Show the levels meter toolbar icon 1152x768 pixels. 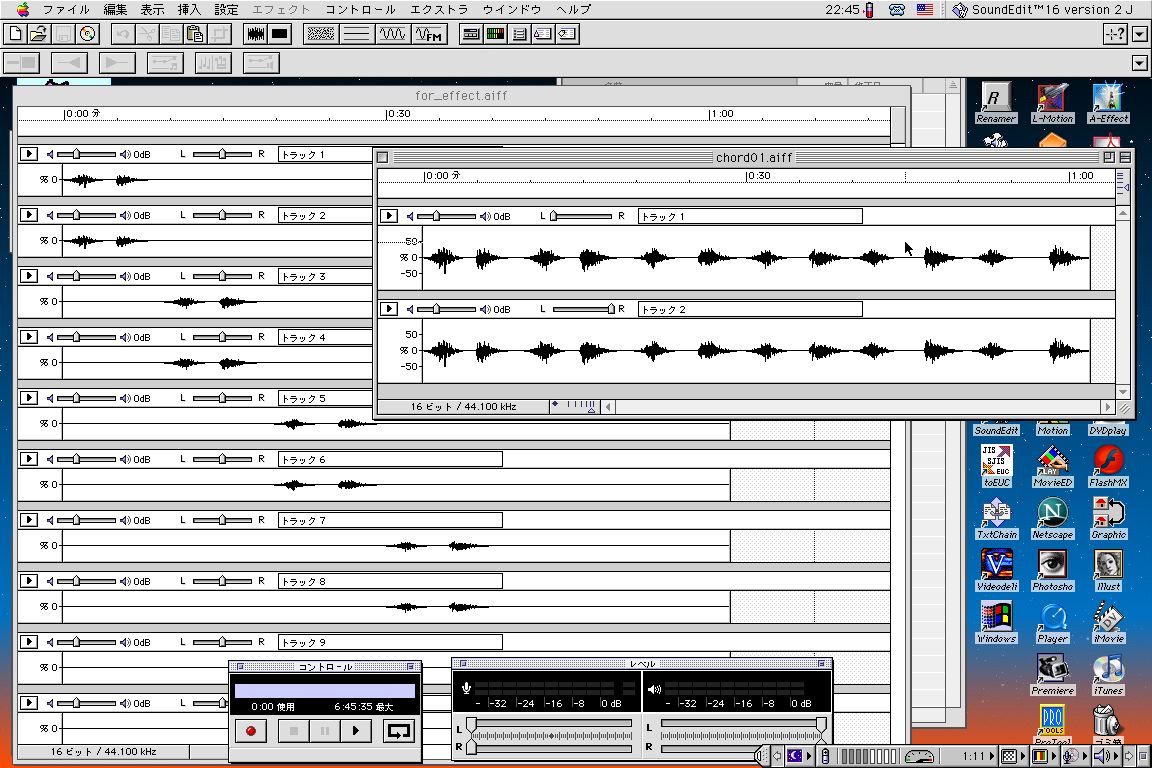pos(495,34)
